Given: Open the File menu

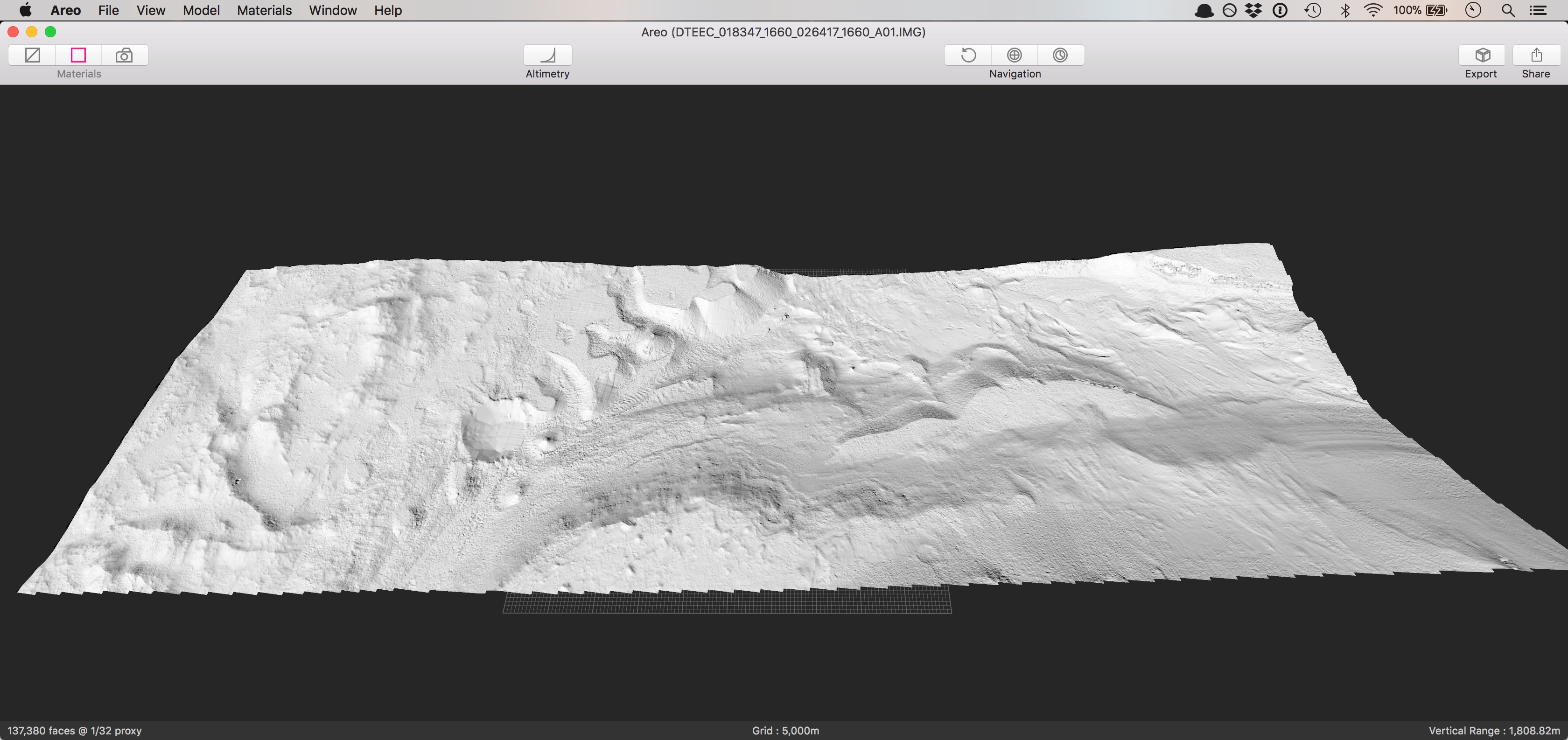Looking at the screenshot, I should point(108,10).
